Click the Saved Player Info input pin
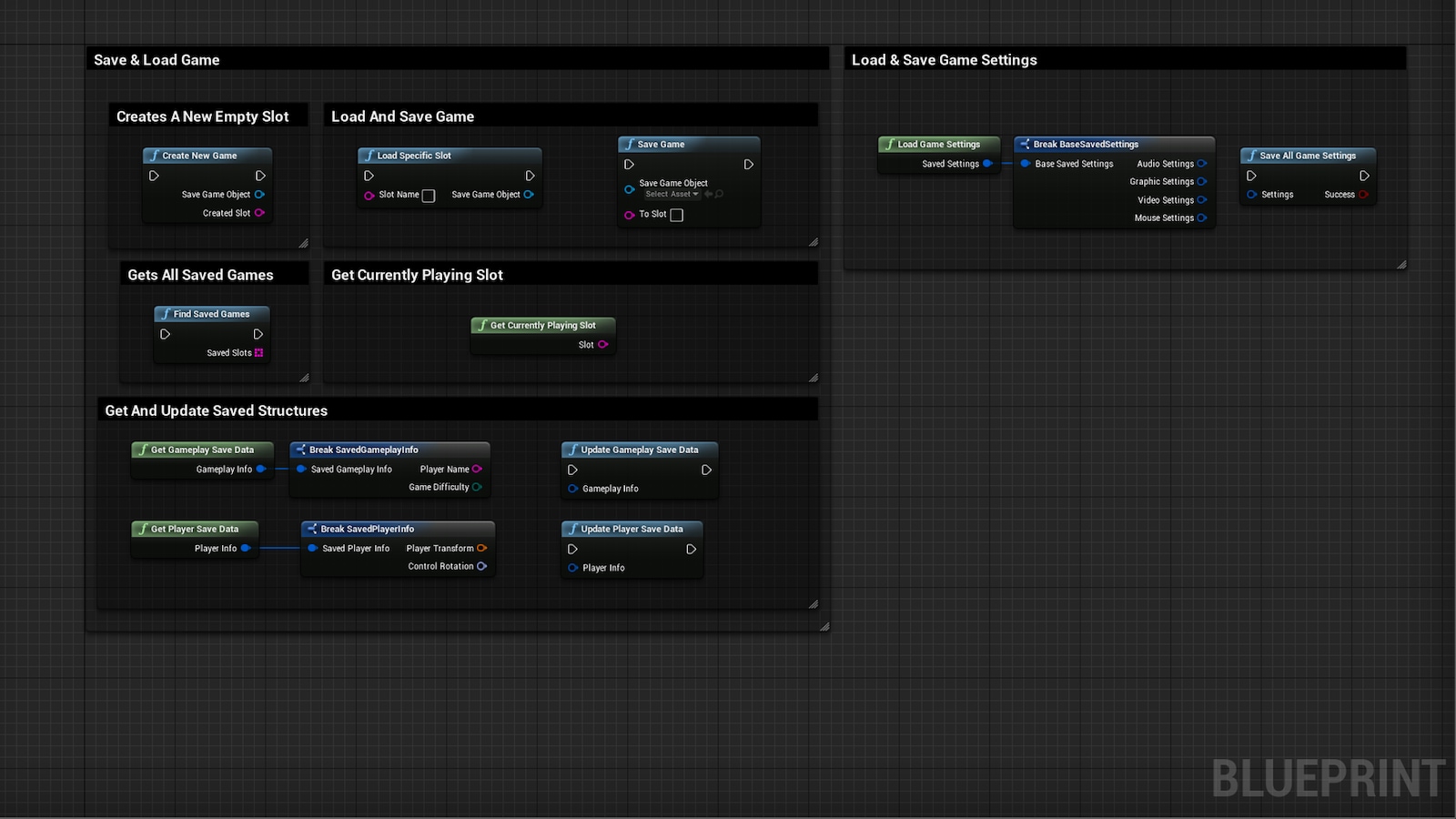The image size is (1456, 819). tap(313, 549)
